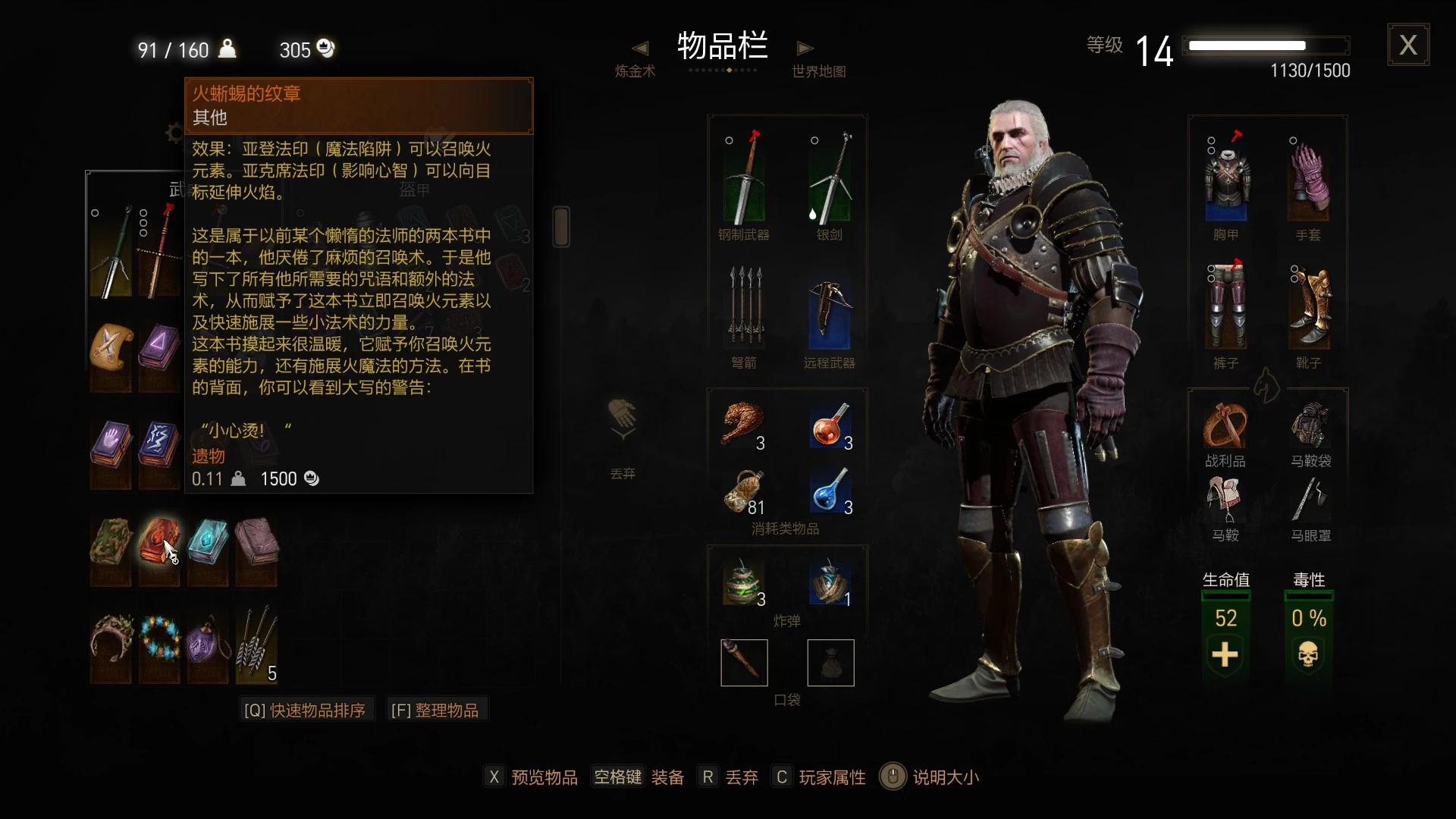
Task: Select the chest armor slot
Action: [x=1226, y=177]
